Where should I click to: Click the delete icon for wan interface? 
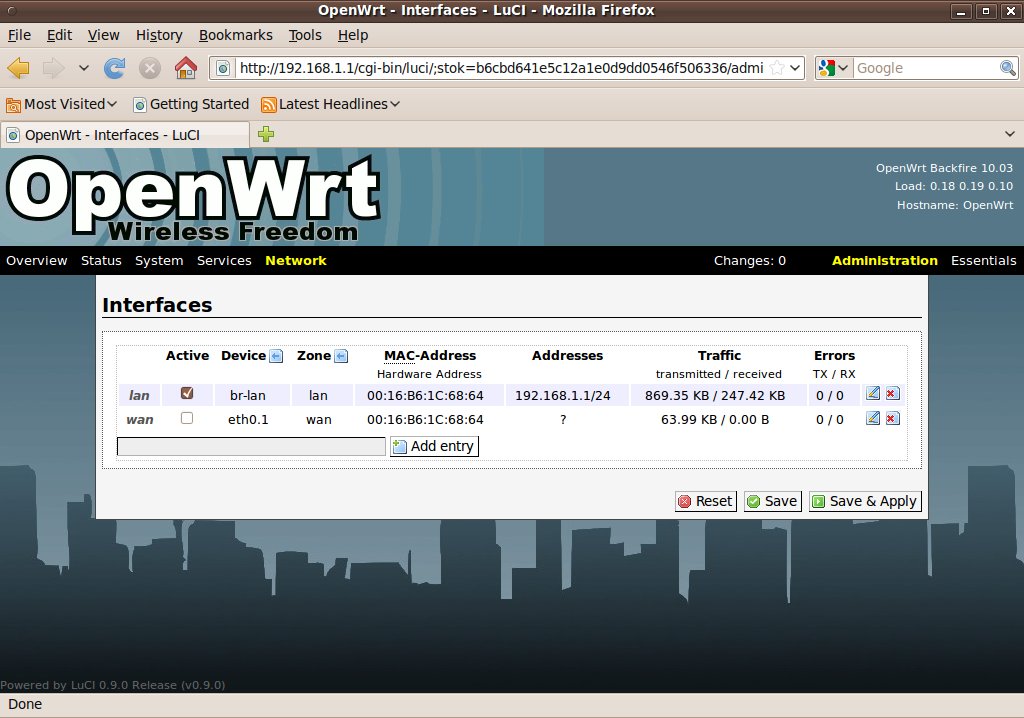[892, 418]
